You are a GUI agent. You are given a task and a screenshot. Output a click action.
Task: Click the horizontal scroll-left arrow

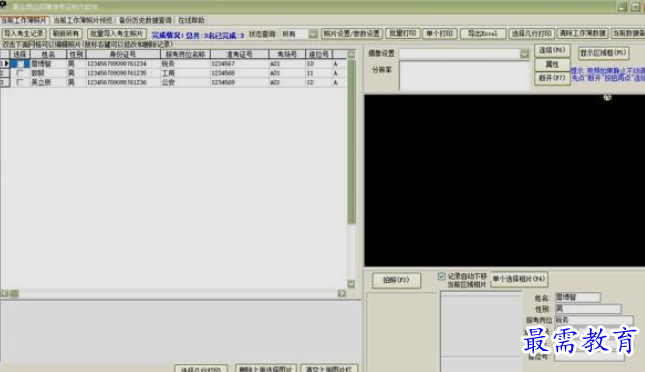5,293
